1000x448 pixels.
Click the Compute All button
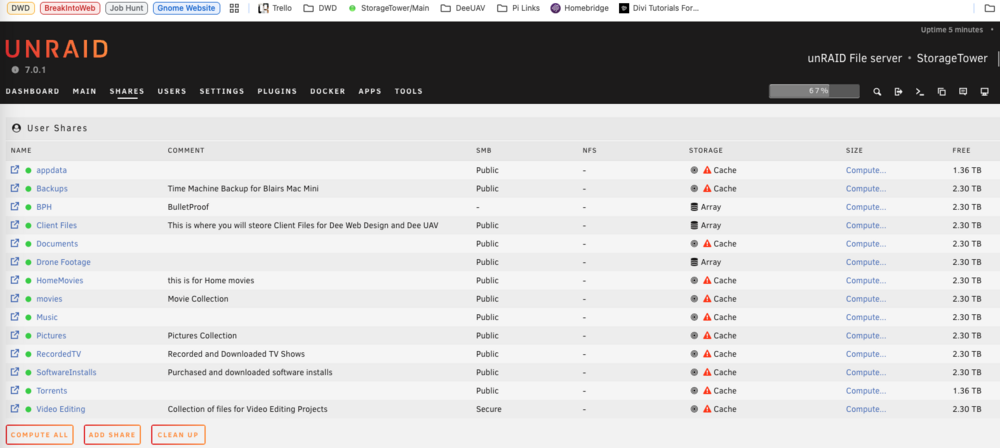[40, 435]
